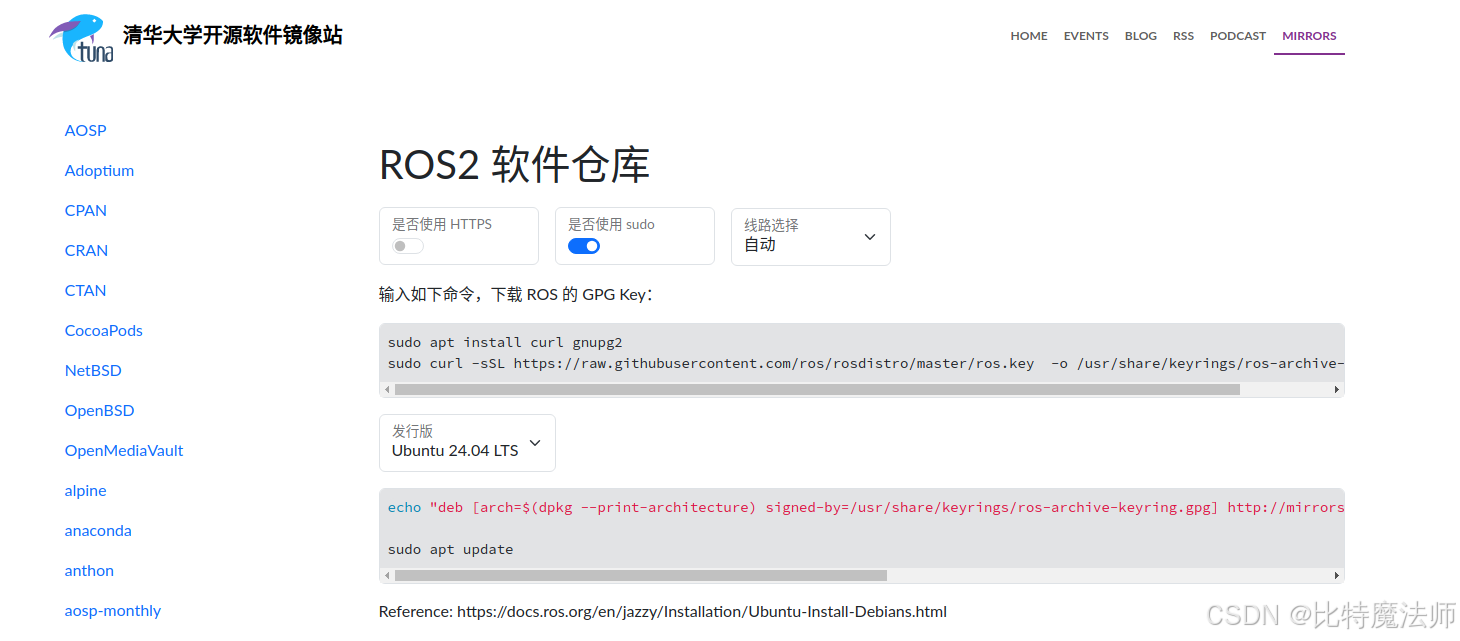Screen dimensions: 1460x641
Task: Click the GPG key code block scrollbar thumb
Action: pos(817,389)
